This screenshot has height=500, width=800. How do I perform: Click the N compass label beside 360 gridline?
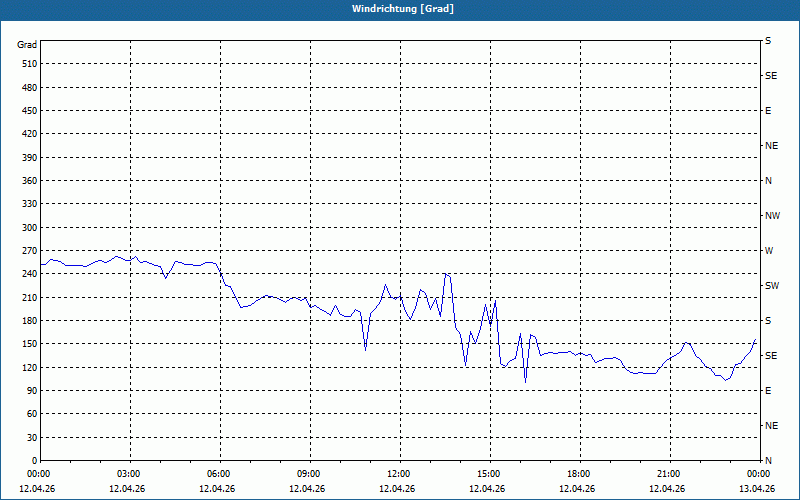click(768, 181)
